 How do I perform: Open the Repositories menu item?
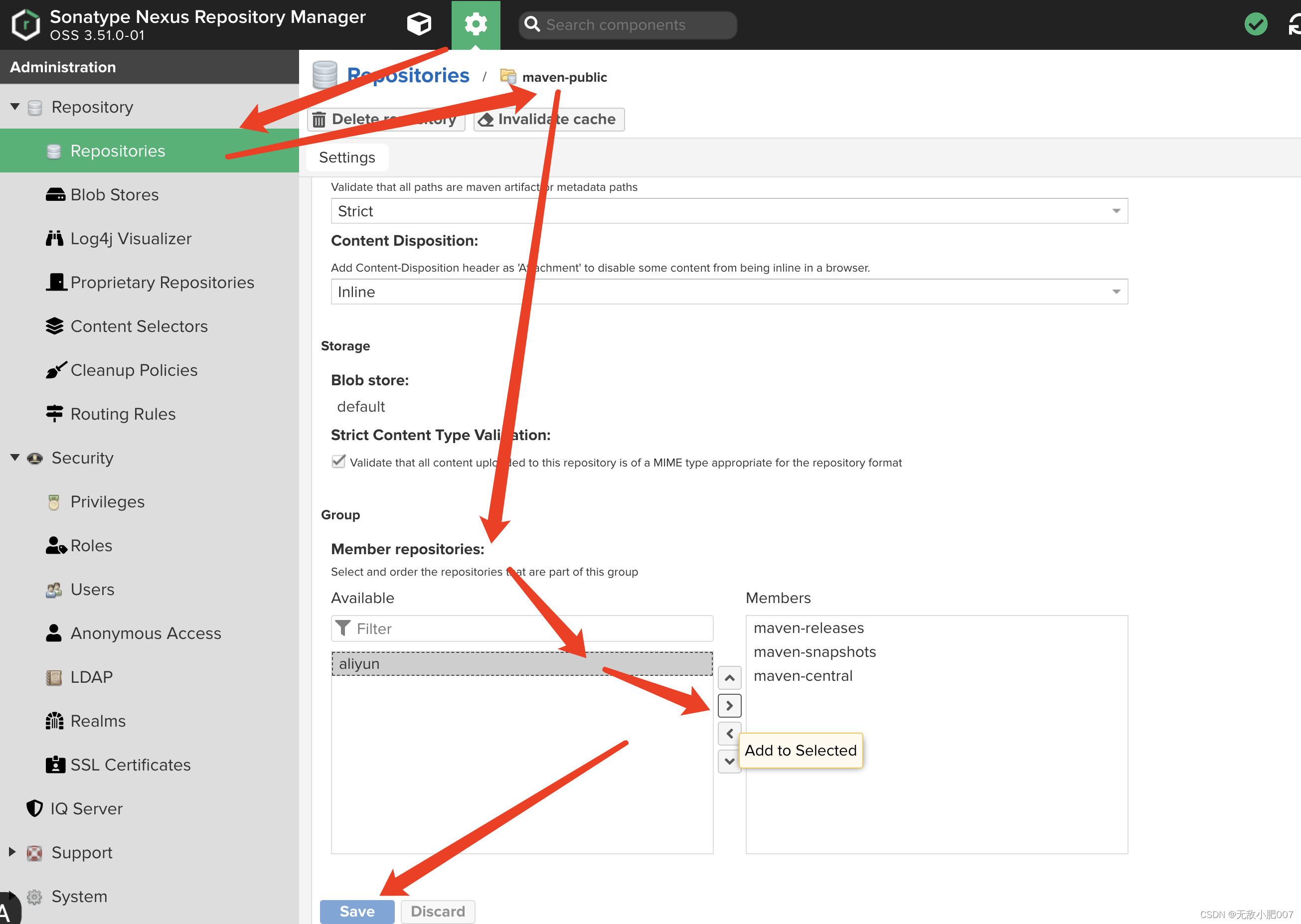pyautogui.click(x=118, y=151)
